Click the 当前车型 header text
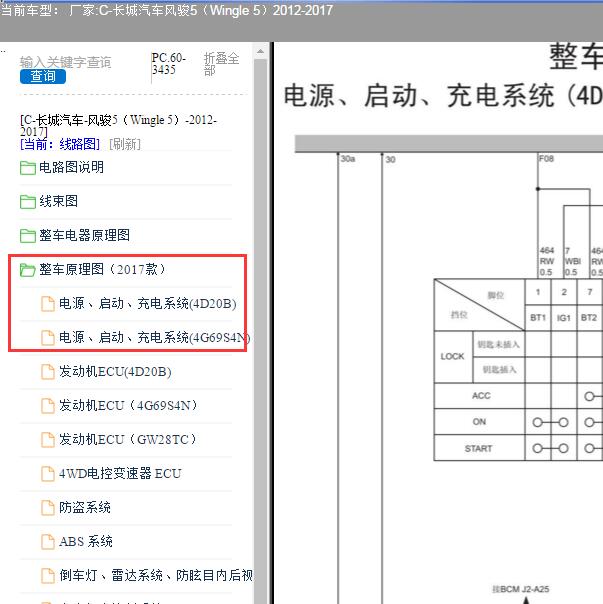 click(166, 10)
